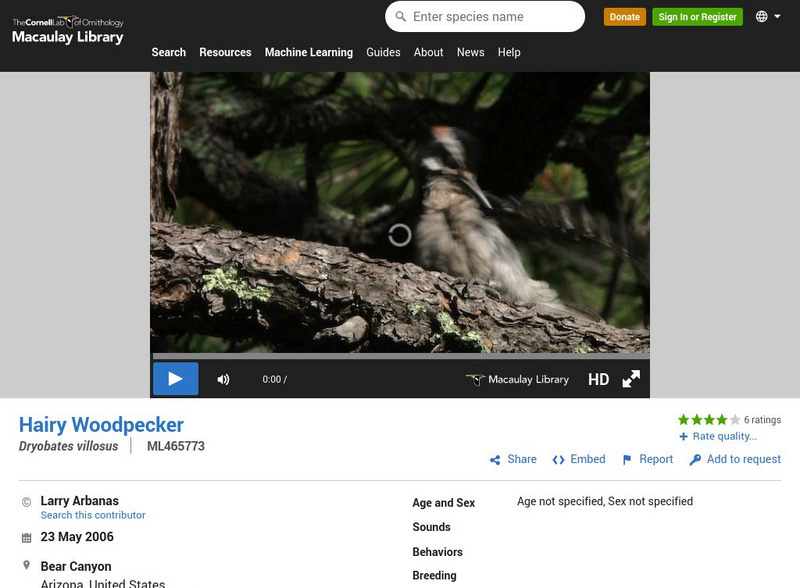Click the Behaviors label

[x=437, y=552]
